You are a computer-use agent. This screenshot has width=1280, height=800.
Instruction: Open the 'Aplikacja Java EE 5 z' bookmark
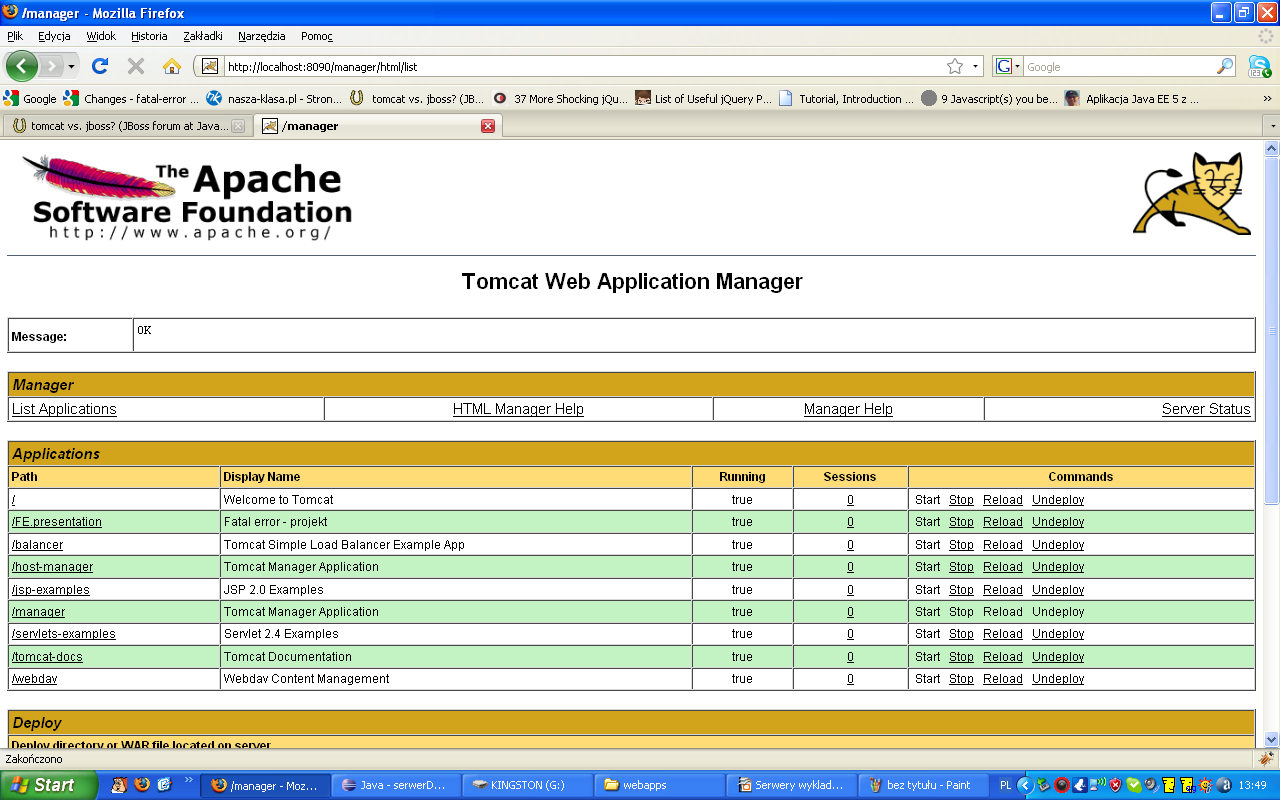(1132, 98)
